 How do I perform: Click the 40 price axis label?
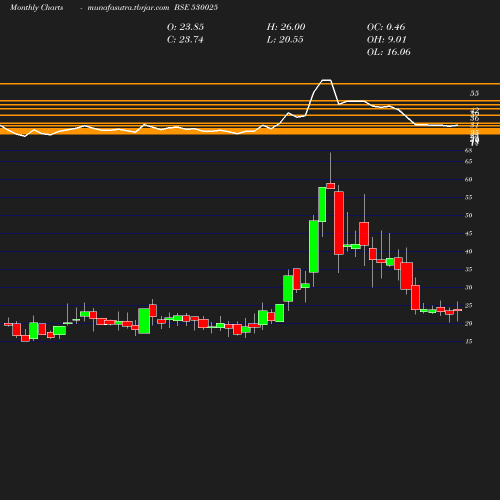[x=468, y=251]
